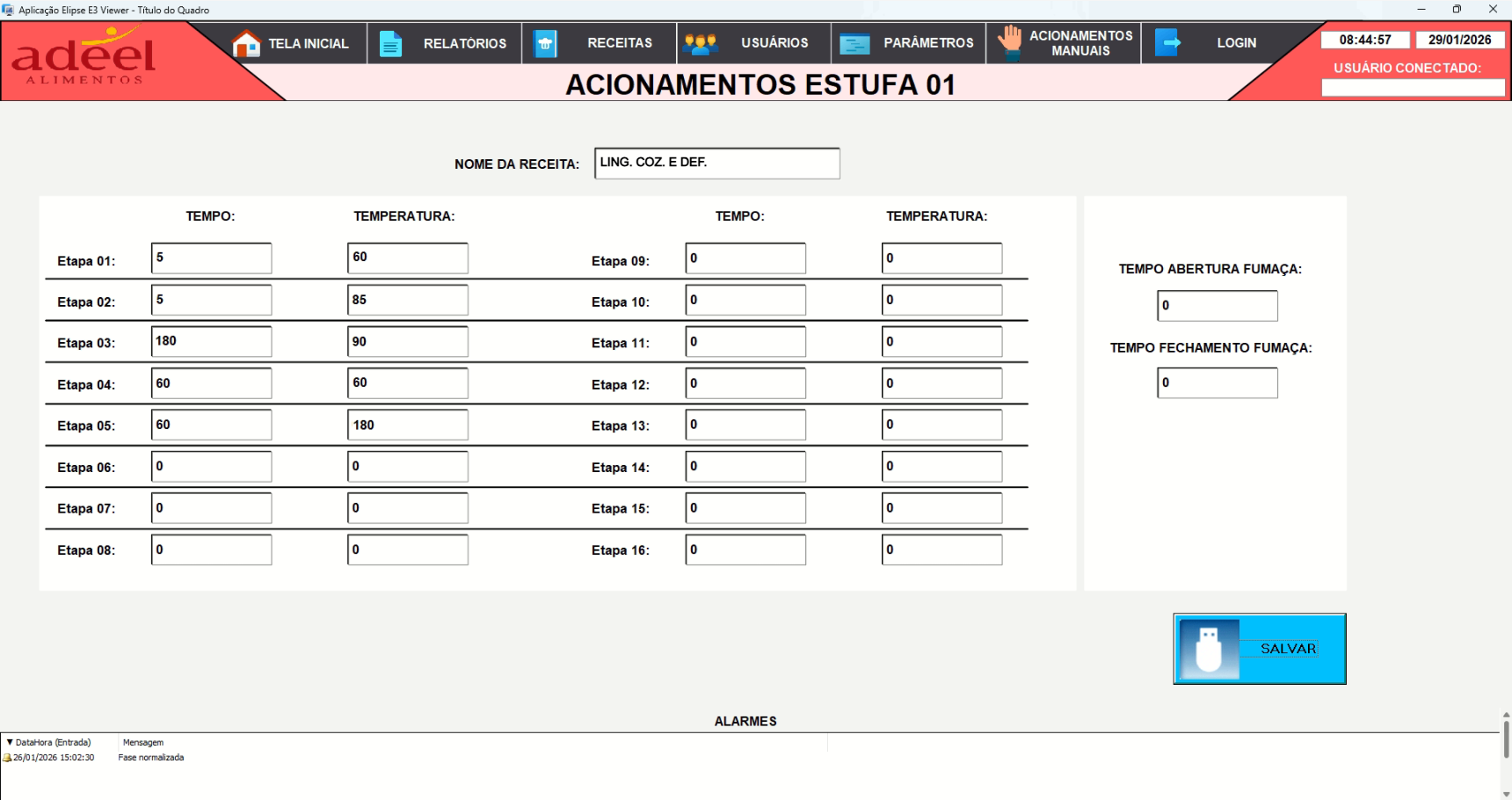The width and height of the screenshot is (1512, 800).
Task: Sort alarms by the DataHora (Entrada) column
Action: point(53,743)
